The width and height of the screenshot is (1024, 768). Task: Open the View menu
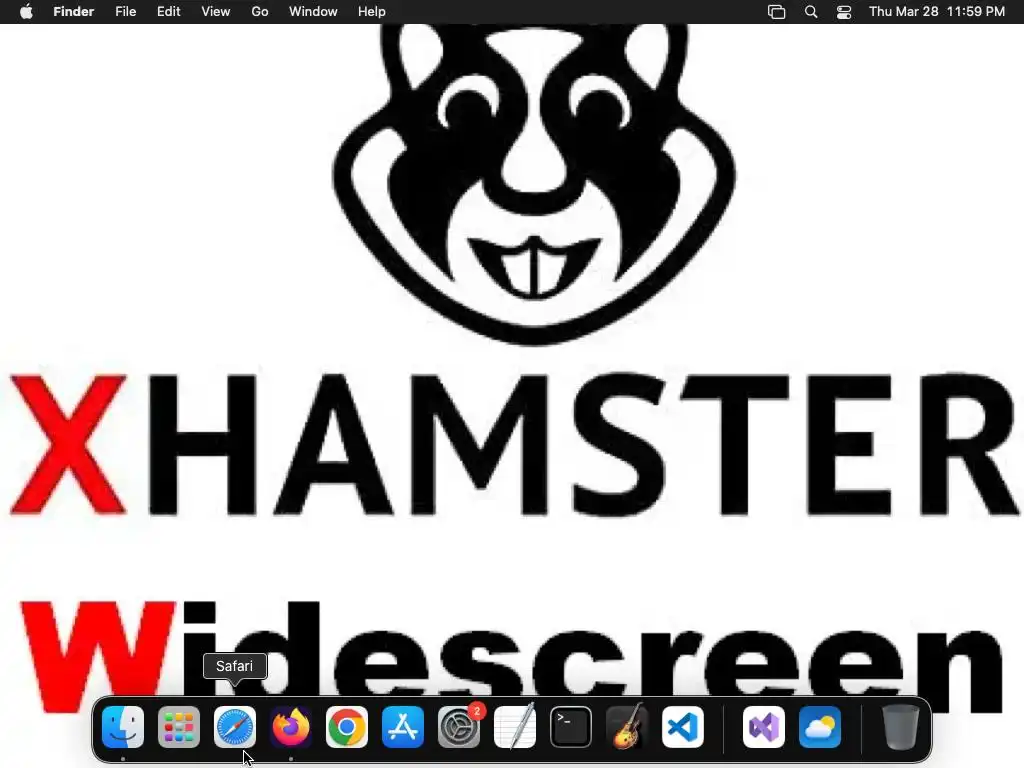tap(216, 12)
